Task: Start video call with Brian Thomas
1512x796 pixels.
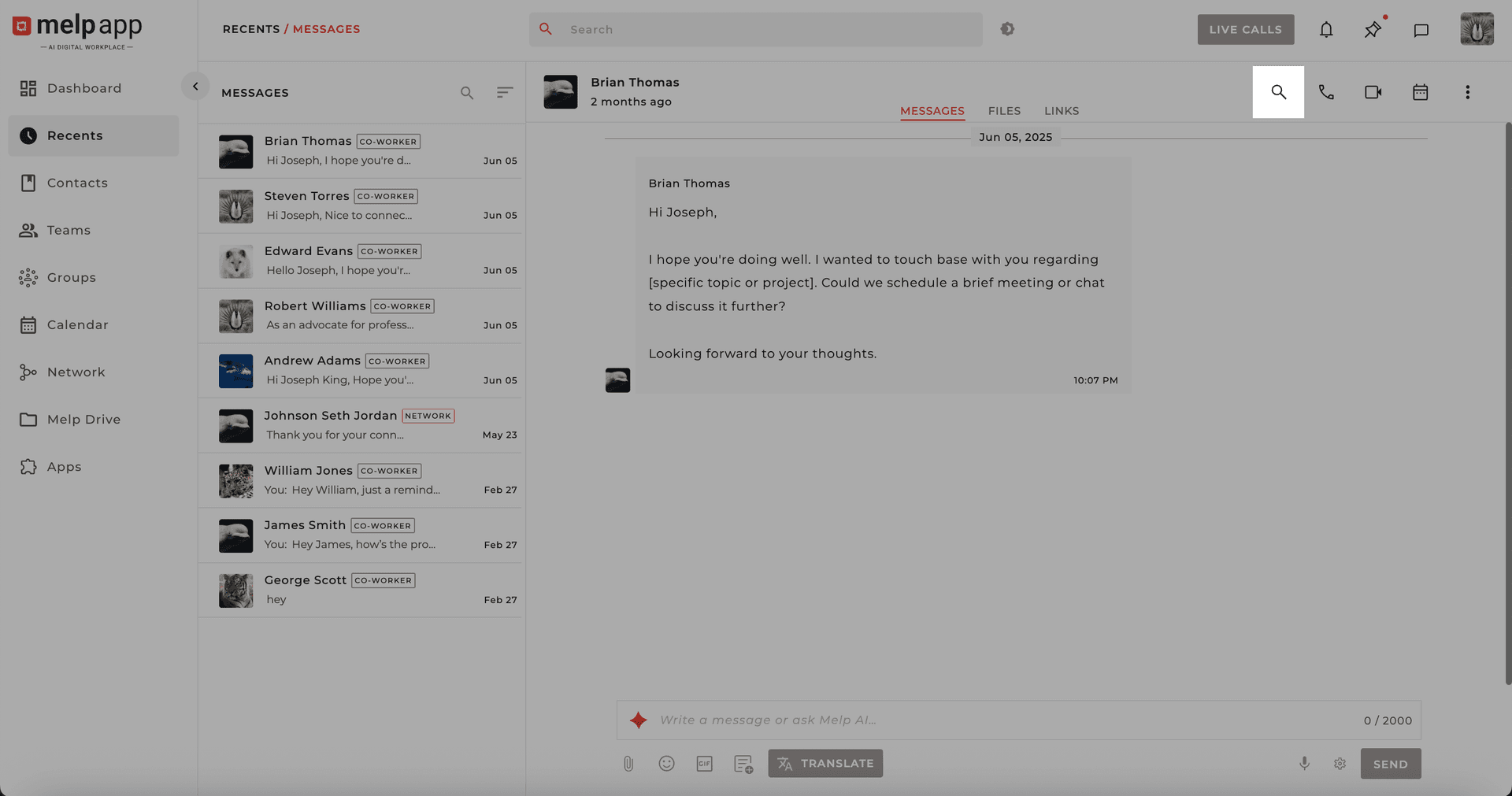Action: click(1373, 92)
